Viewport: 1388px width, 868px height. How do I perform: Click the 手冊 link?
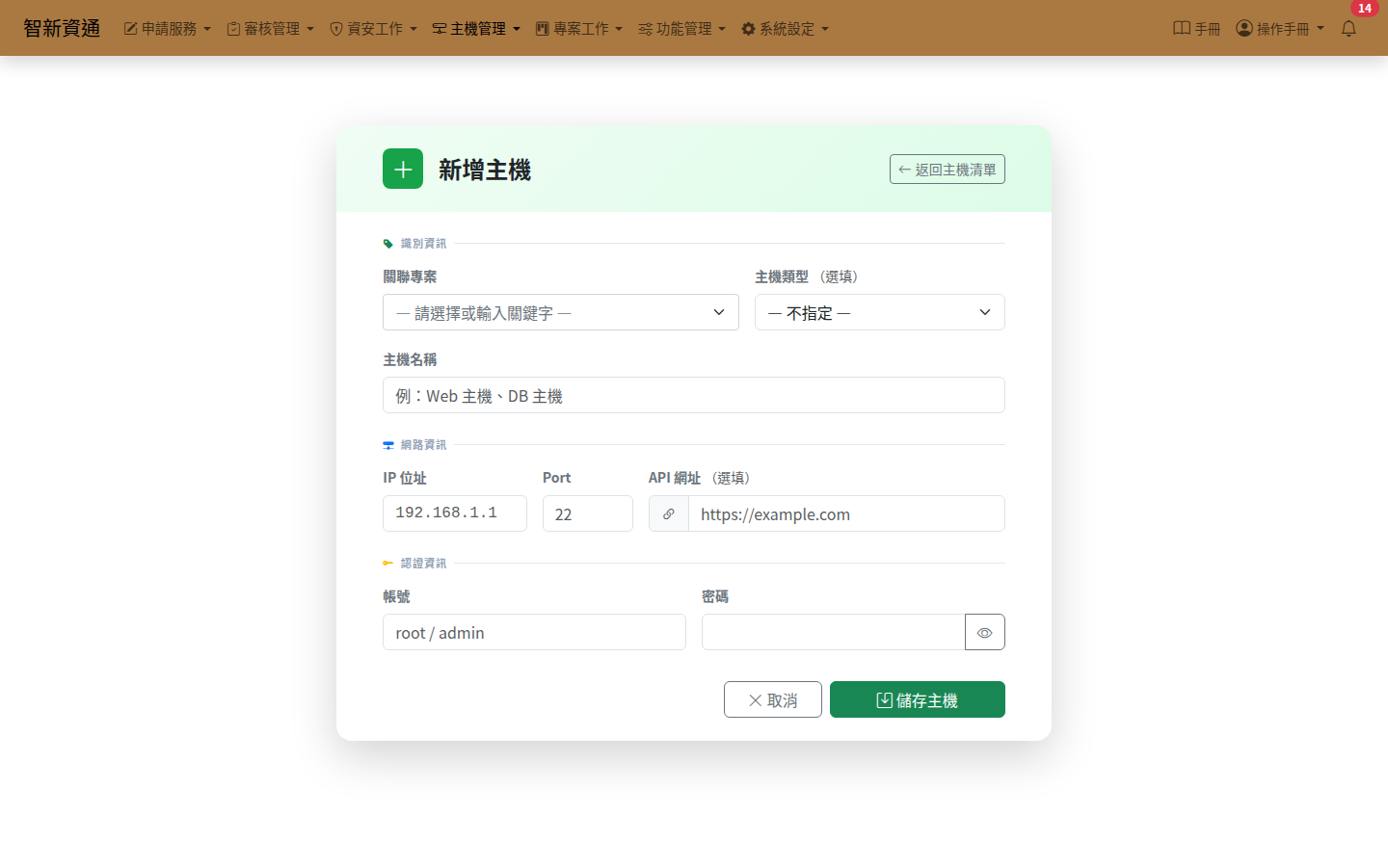point(1197,29)
